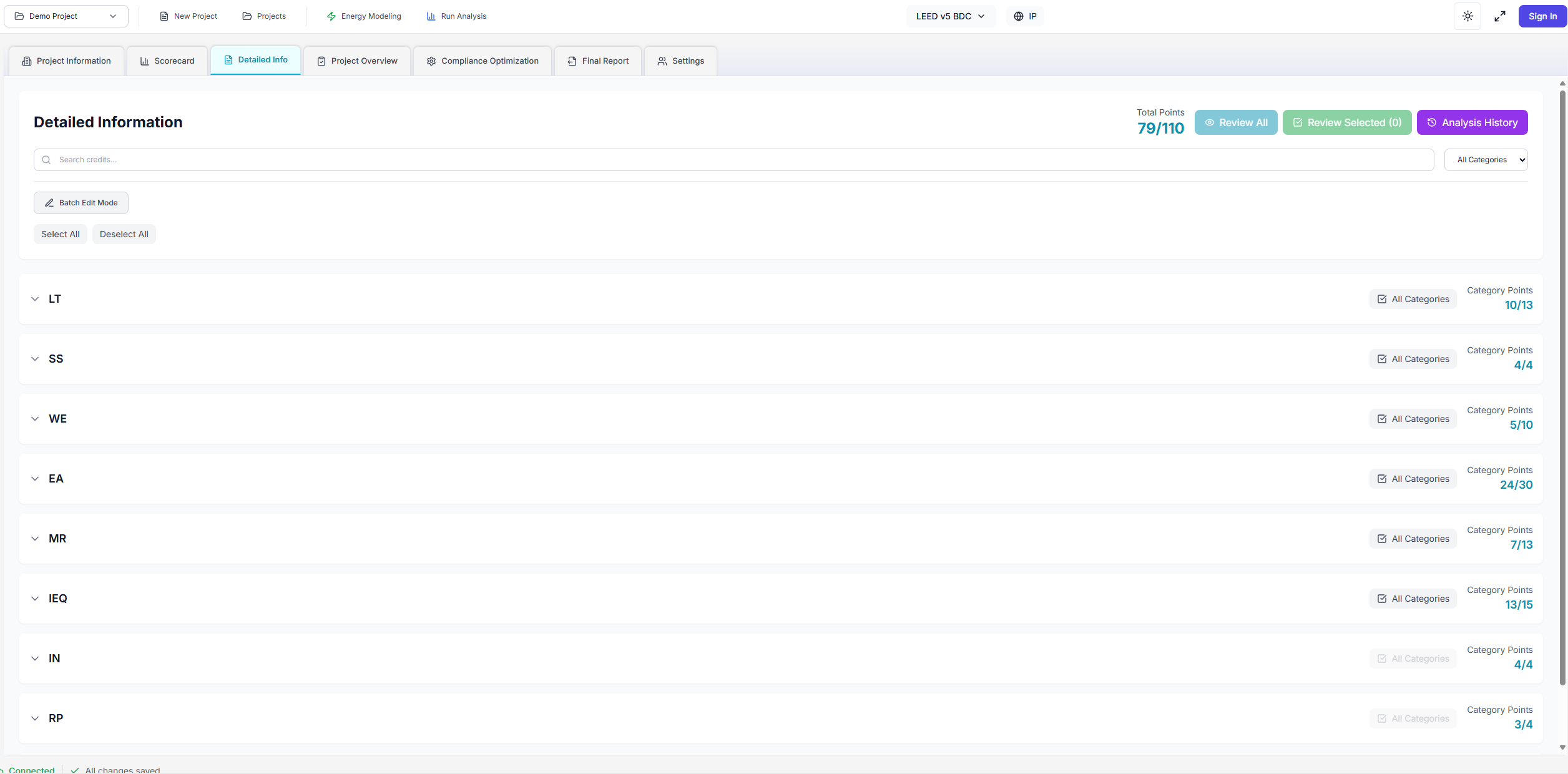Expand the WE category chevron
1568x774 pixels.
[35, 419]
